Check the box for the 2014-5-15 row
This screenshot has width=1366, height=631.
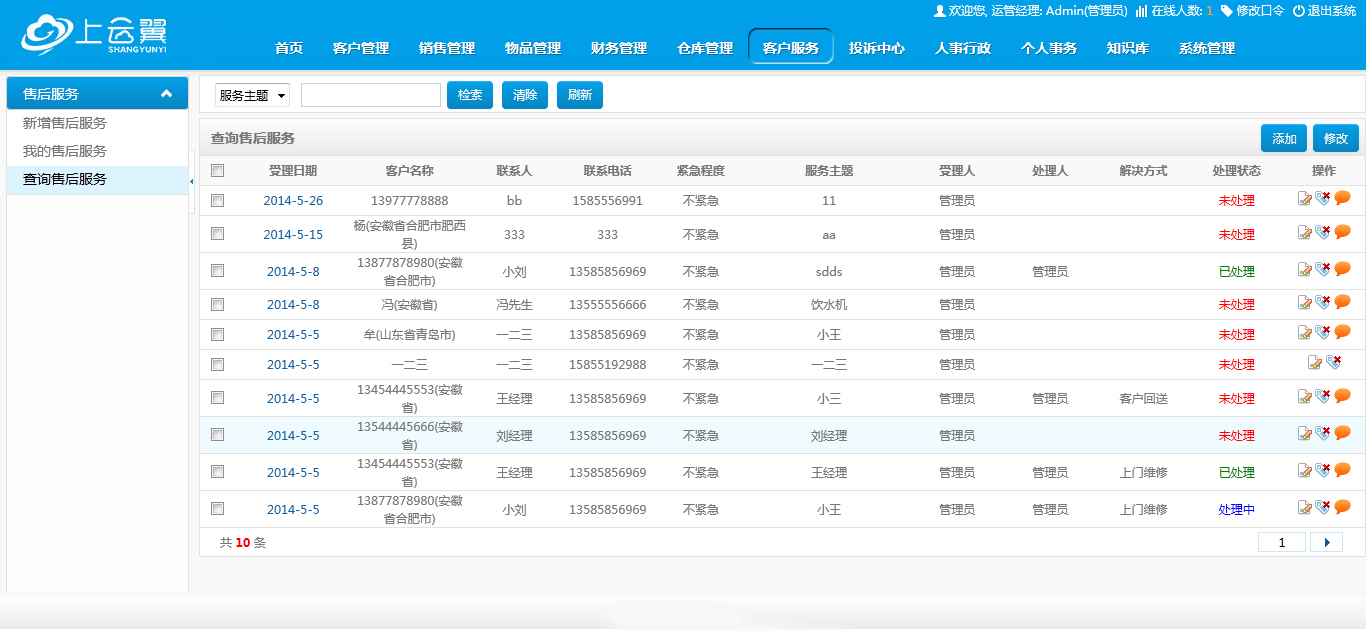(217, 234)
